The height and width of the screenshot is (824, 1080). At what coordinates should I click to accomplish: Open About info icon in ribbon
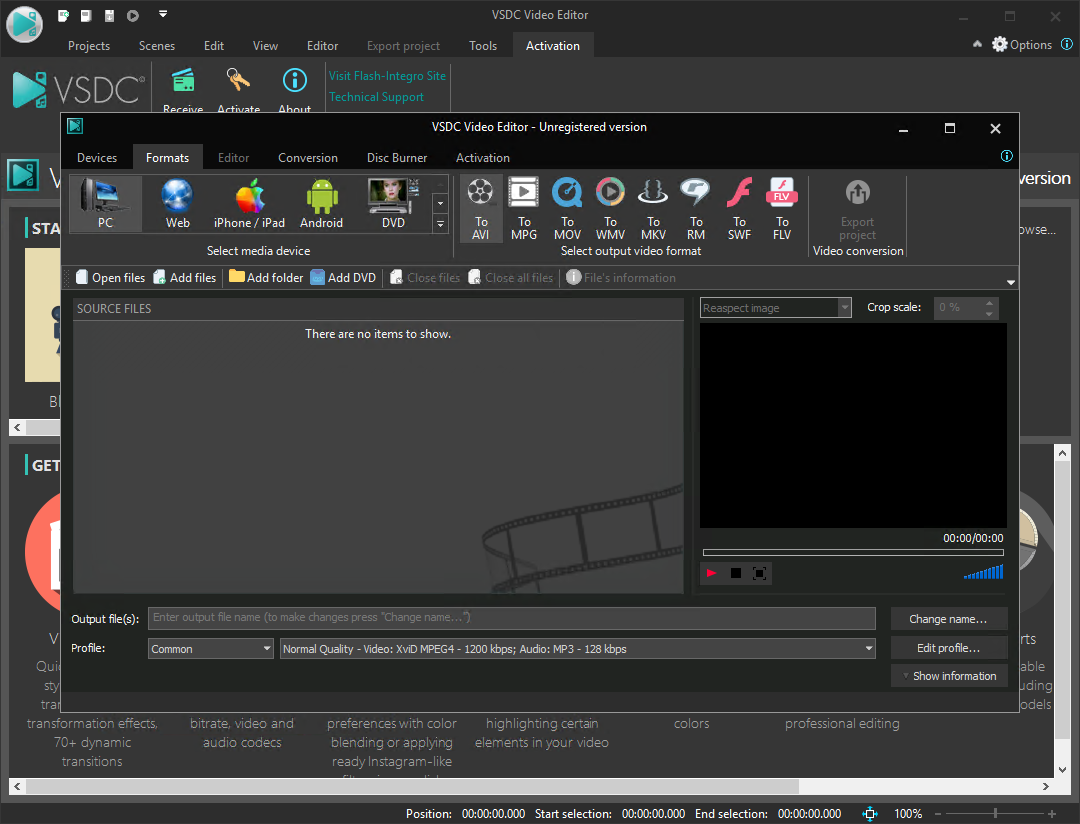click(295, 91)
